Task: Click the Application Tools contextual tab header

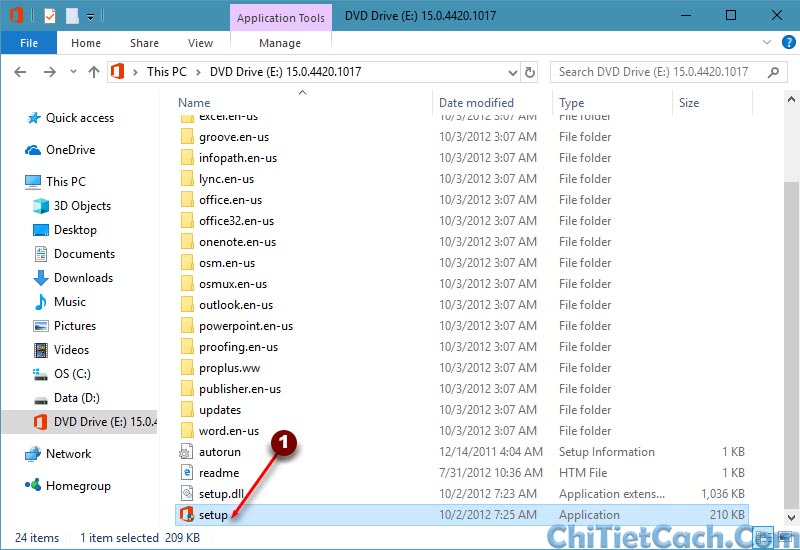Action: point(281,17)
